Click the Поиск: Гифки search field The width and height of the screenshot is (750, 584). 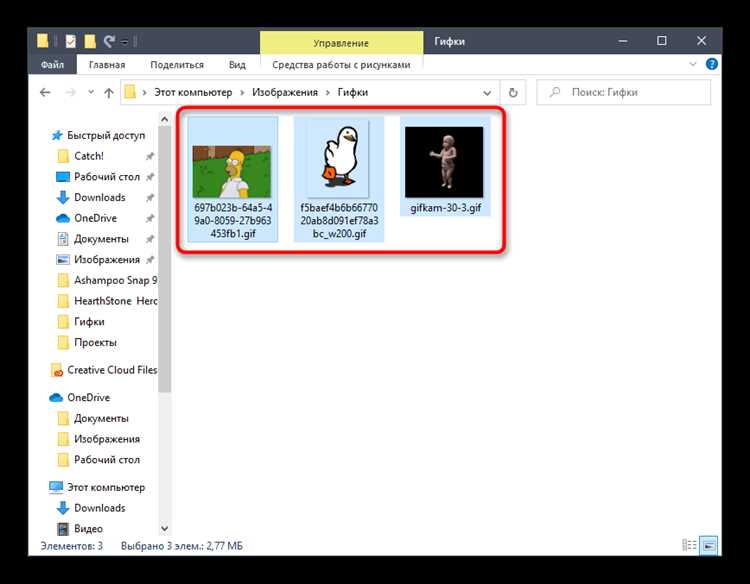[x=623, y=92]
